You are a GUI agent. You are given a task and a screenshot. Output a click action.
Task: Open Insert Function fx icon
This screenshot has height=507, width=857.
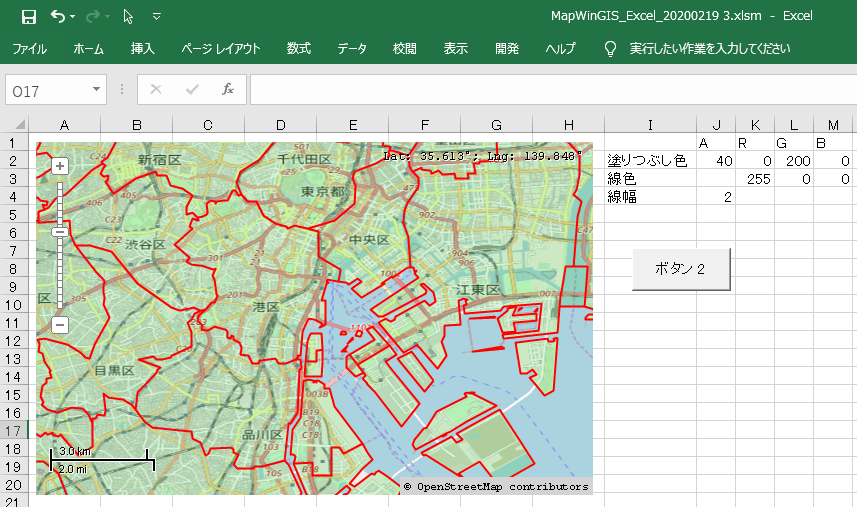coord(228,89)
